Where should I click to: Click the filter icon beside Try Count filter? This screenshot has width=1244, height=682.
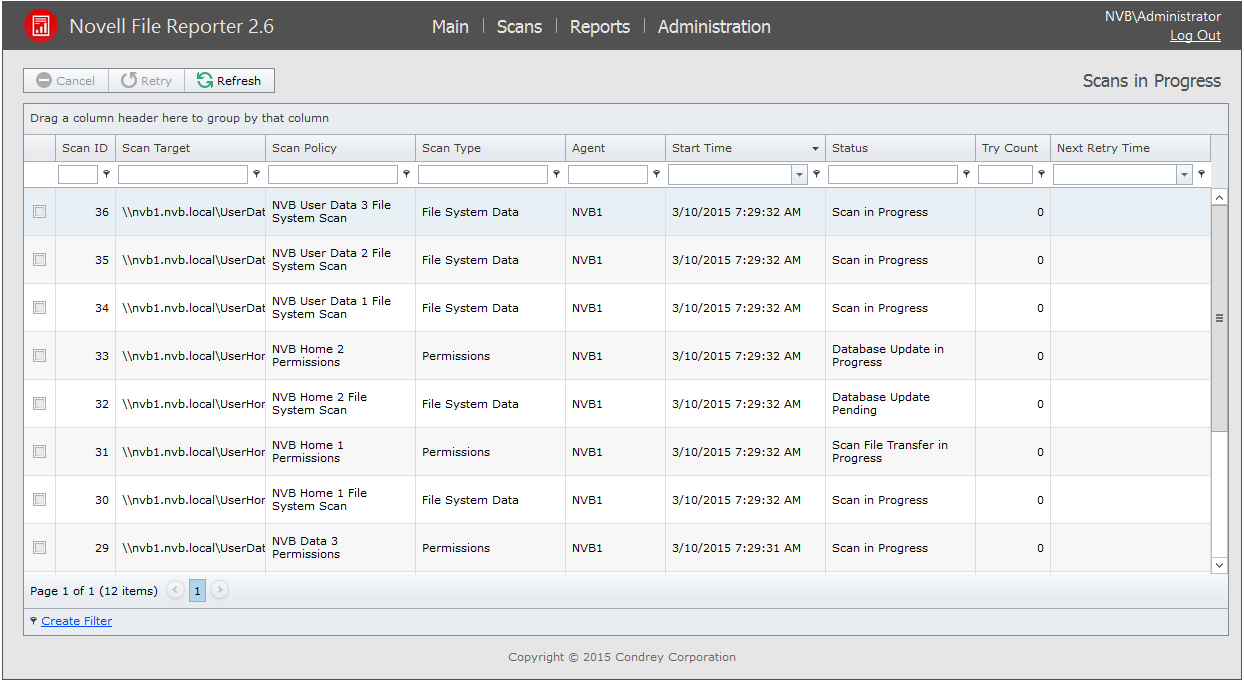[1042, 174]
